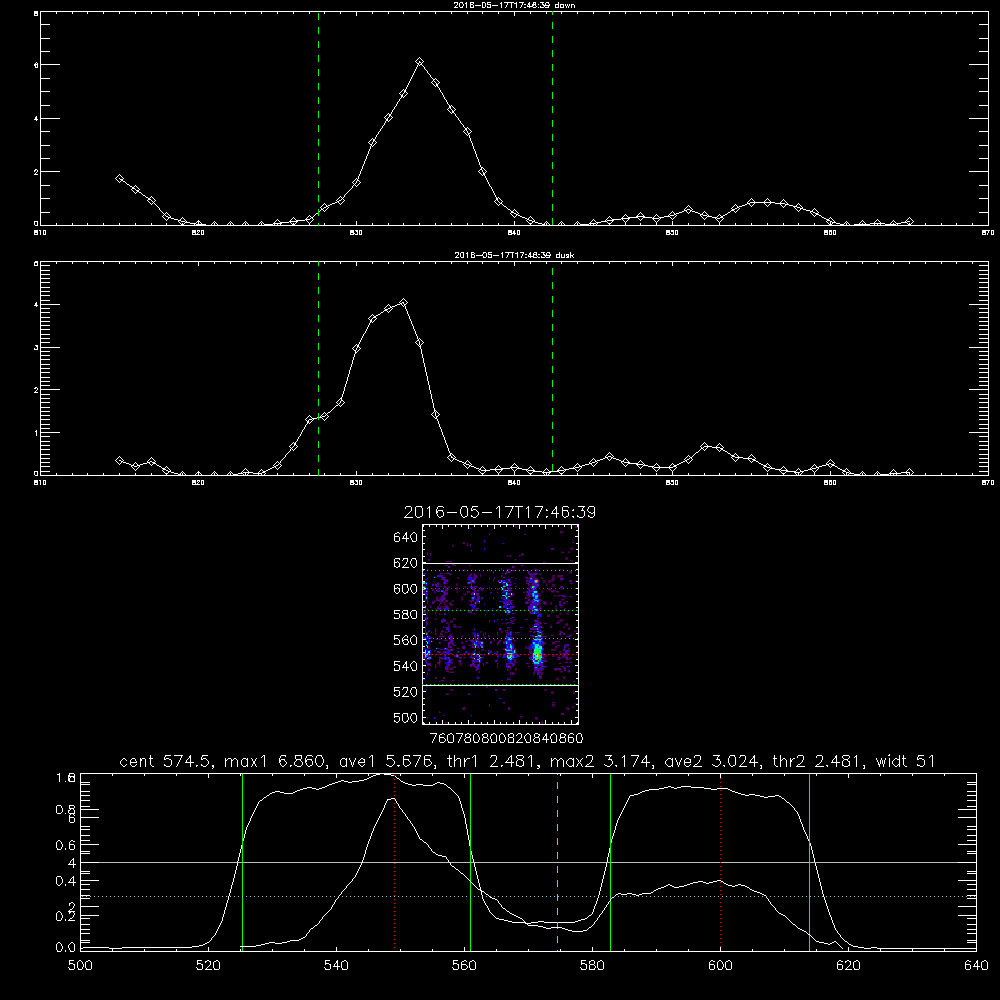Click the brightest emission blob in spectral image
This screenshot has height=1000, width=1000.
tap(537, 652)
